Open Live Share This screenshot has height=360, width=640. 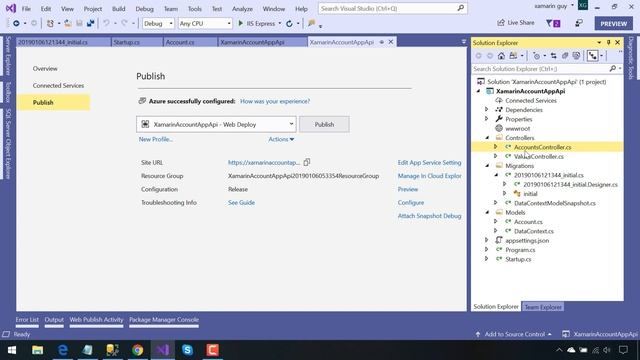516,23
